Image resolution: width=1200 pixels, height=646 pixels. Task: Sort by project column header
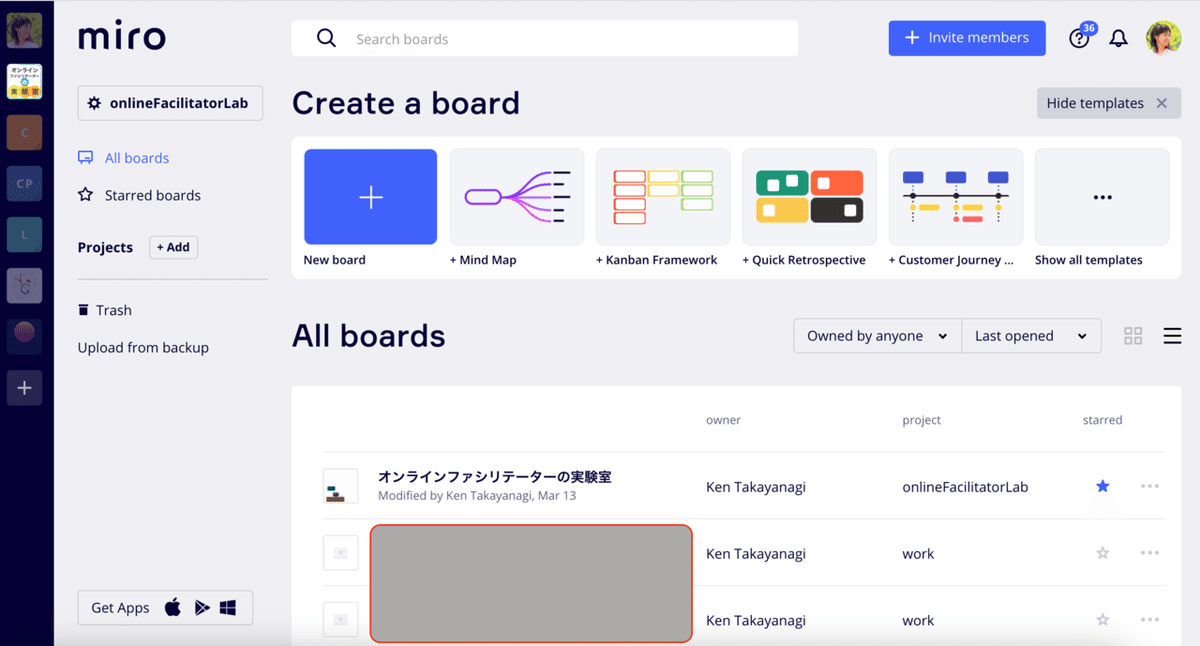pyautogui.click(x=921, y=420)
